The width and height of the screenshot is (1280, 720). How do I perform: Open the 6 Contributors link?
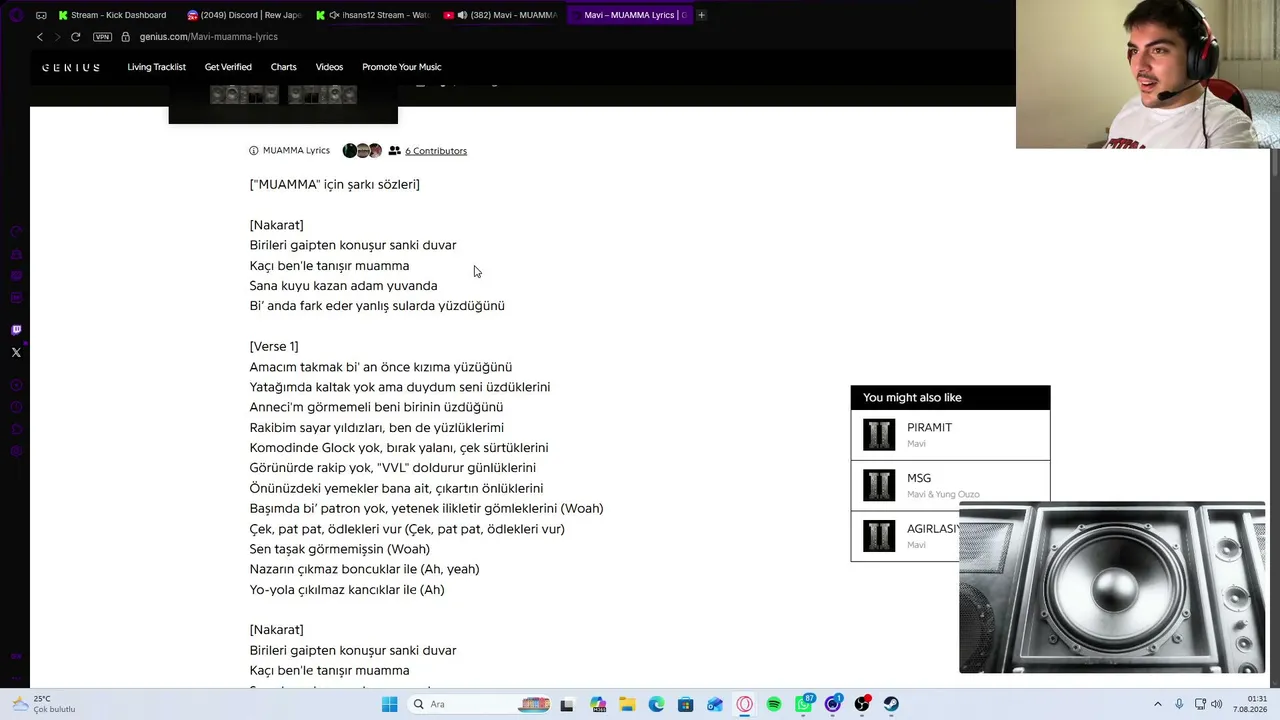[436, 151]
